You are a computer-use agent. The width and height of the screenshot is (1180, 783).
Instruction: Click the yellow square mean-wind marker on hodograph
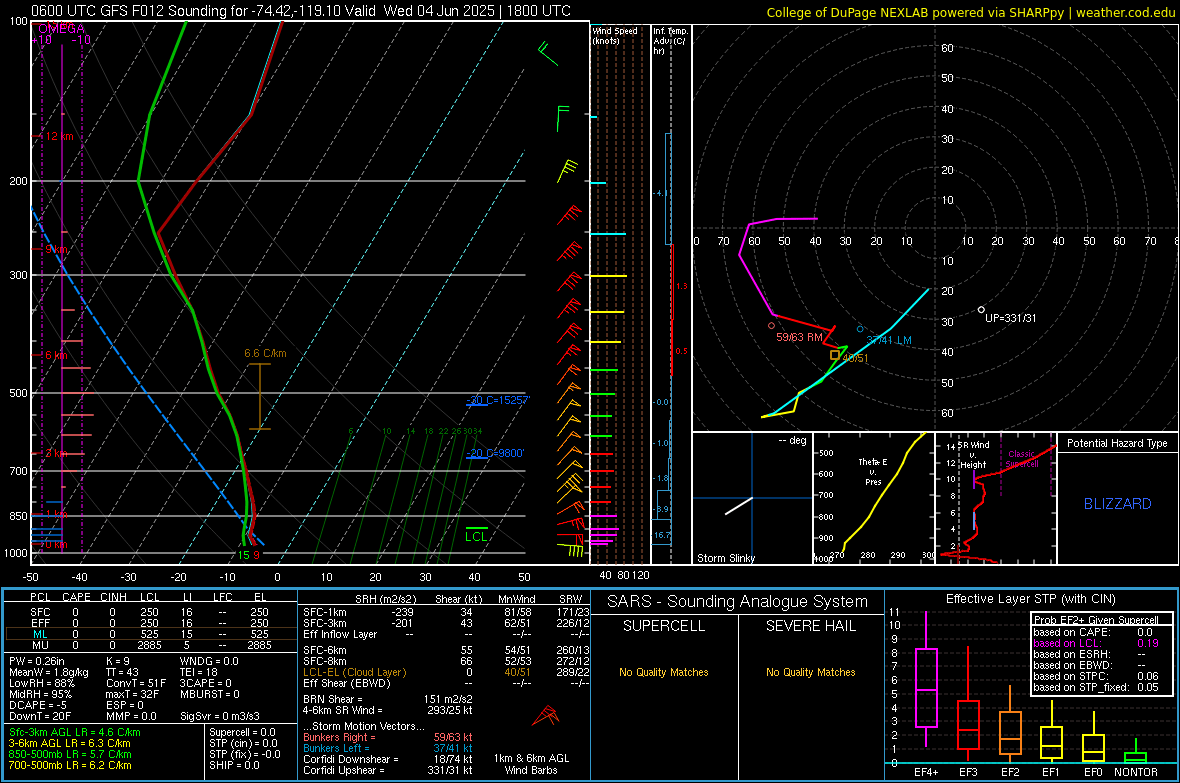[x=835, y=355]
